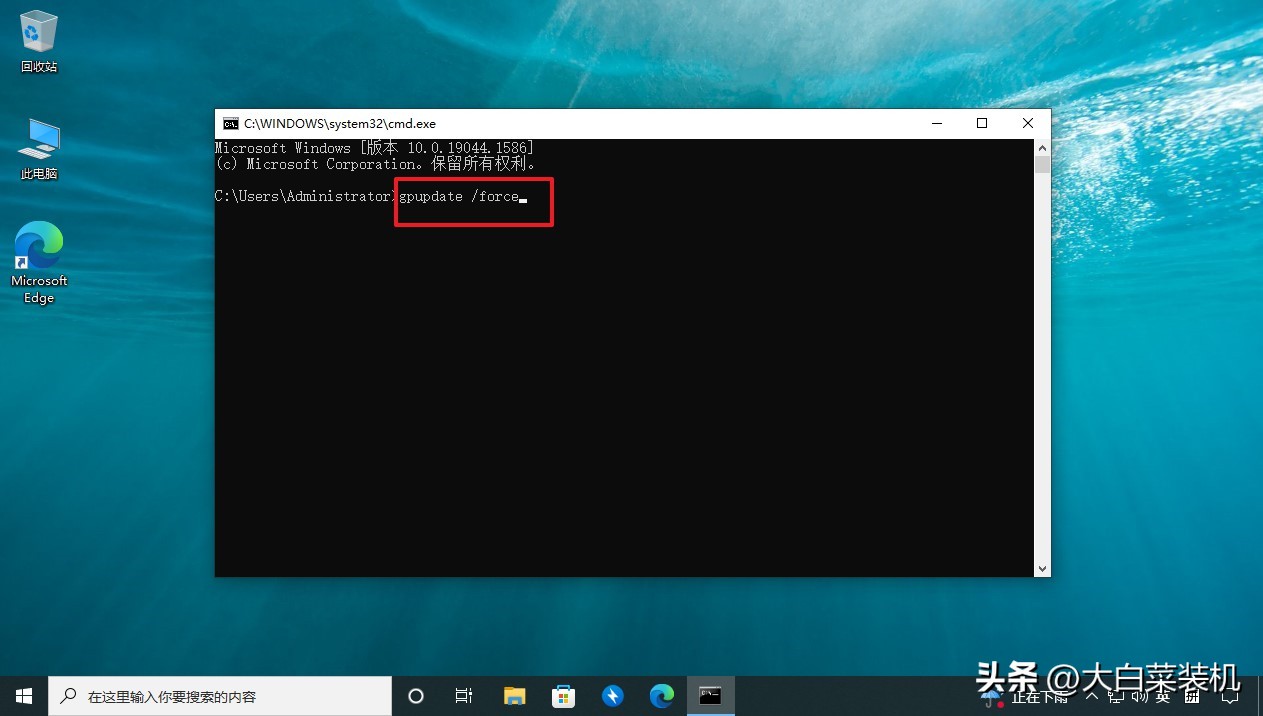Close the cmd.exe window
Image resolution: width=1263 pixels, height=716 pixels.
click(1027, 124)
